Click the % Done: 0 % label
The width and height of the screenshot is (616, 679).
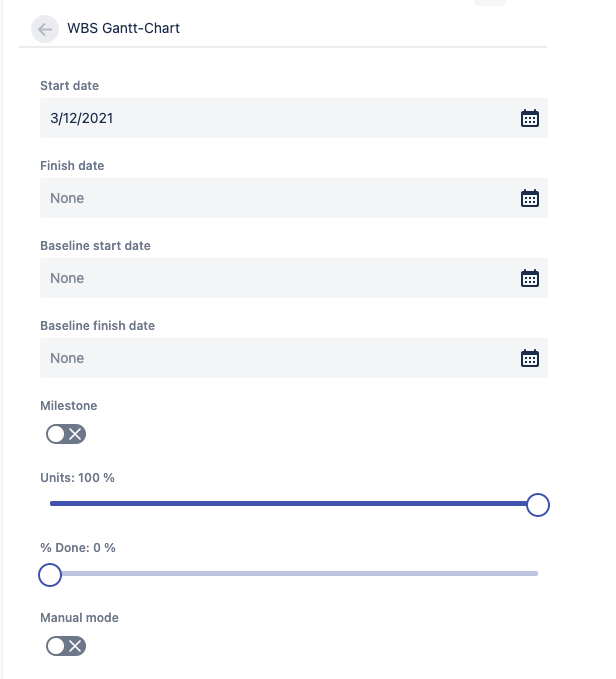pyautogui.click(x=78, y=548)
